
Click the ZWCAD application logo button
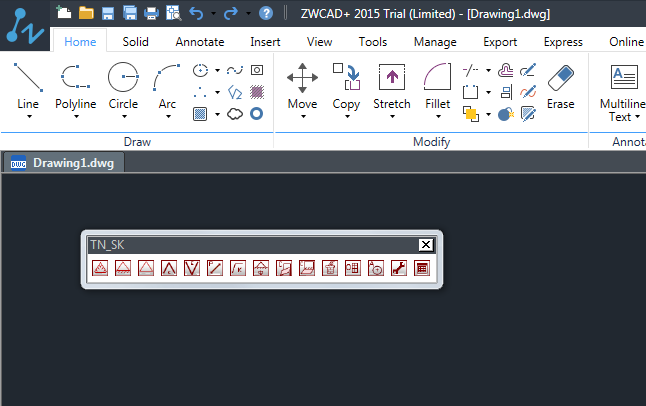click(23, 25)
